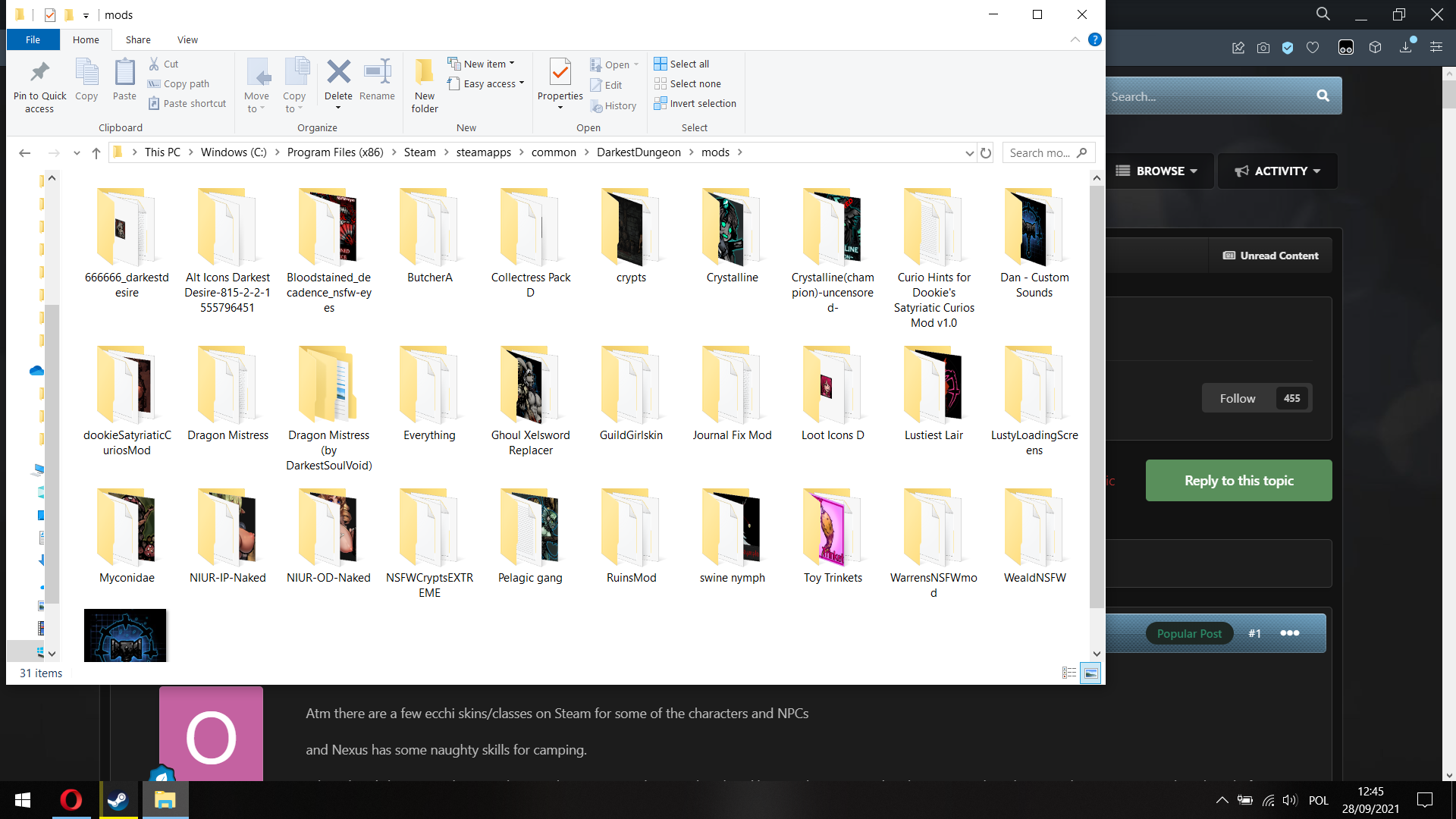Screen dimensions: 1456x819
Task: Click Reply to this topic button
Action: 1238,481
